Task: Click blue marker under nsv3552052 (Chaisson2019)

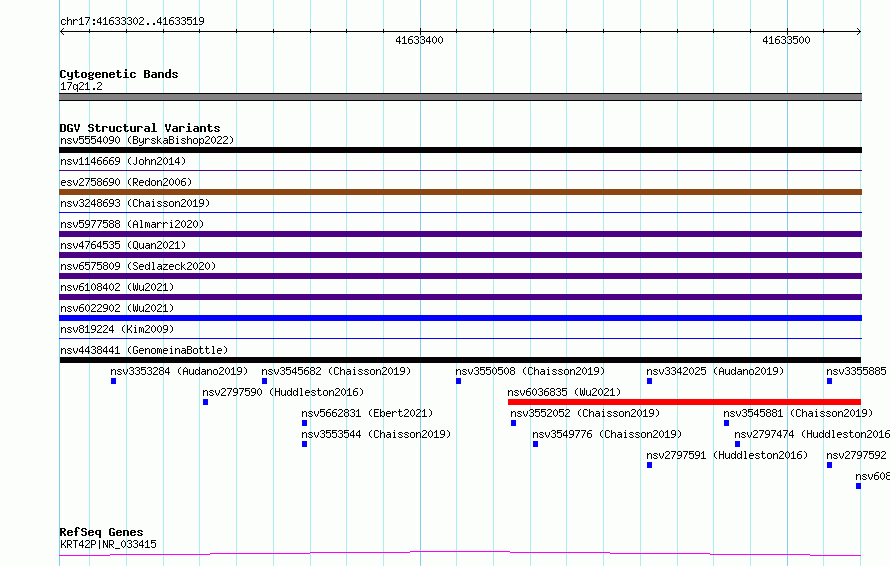Action: tap(514, 423)
